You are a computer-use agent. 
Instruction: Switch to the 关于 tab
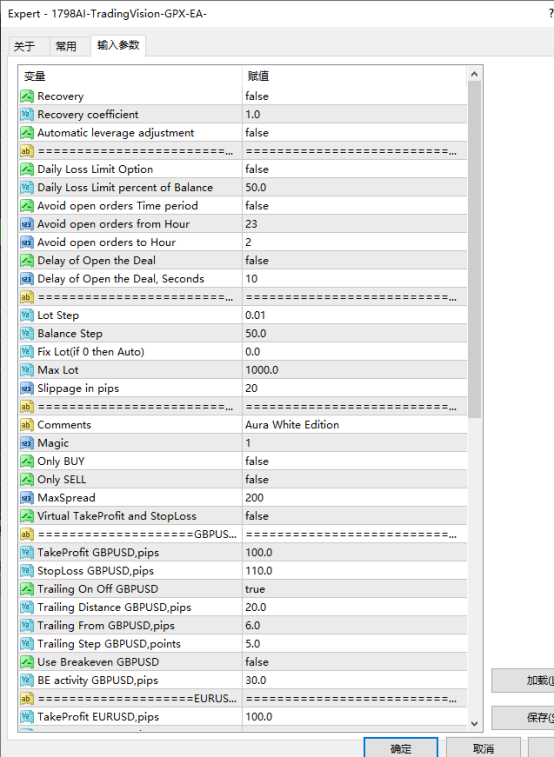click(25, 46)
